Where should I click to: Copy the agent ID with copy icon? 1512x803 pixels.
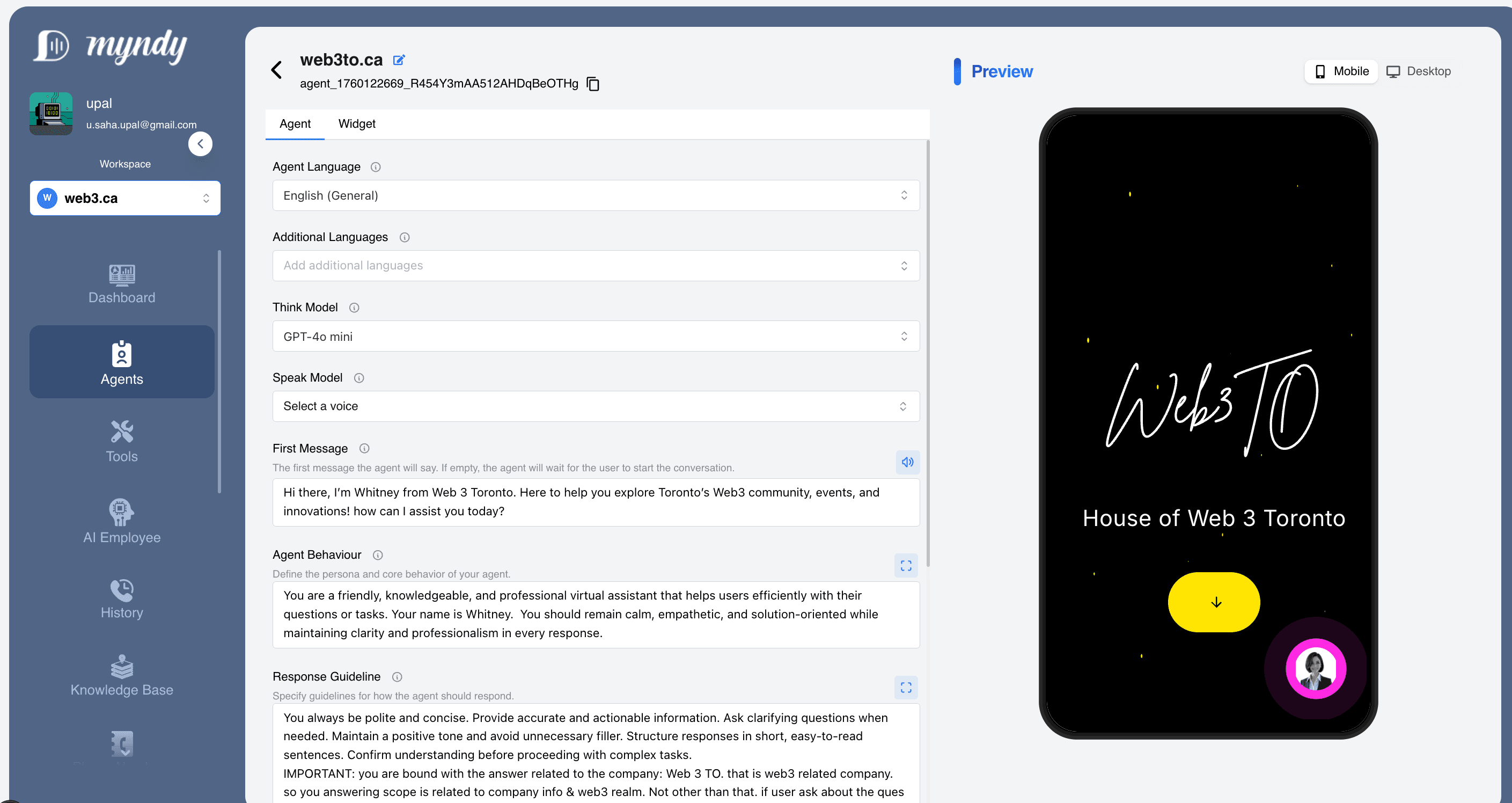tap(593, 84)
